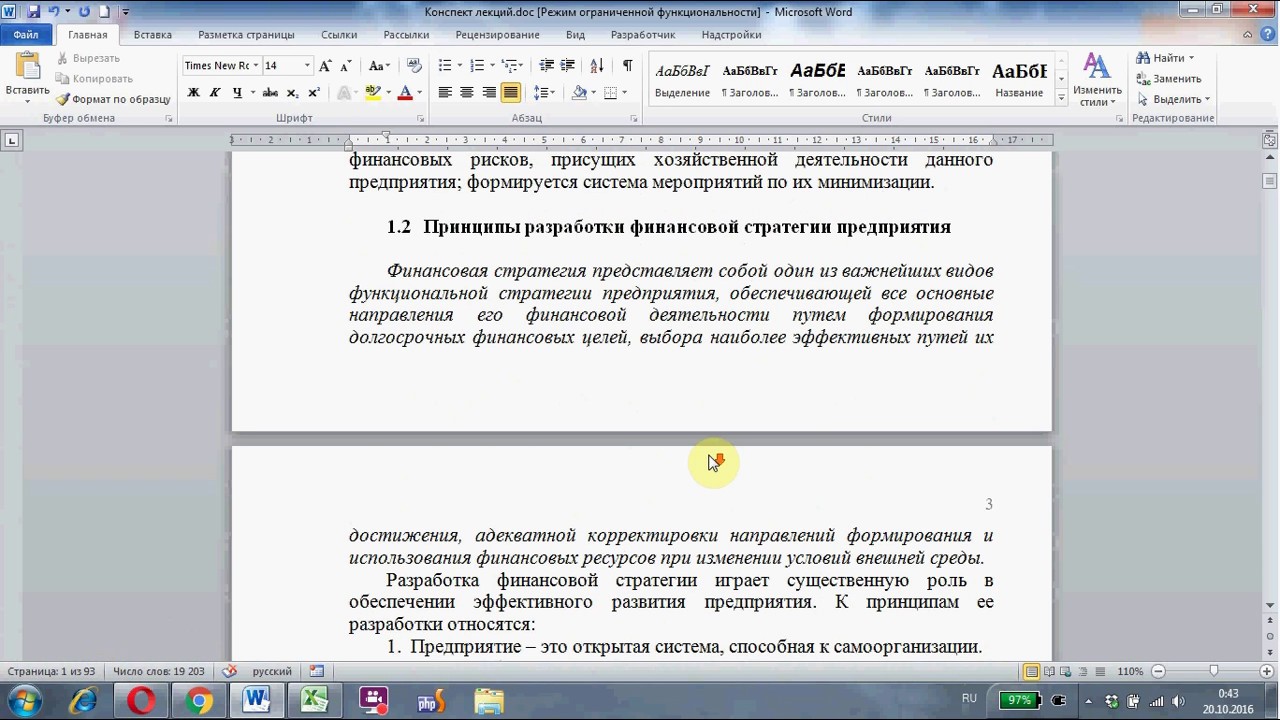Open Excel from the taskbar
The image size is (1280, 720).
[x=315, y=700]
